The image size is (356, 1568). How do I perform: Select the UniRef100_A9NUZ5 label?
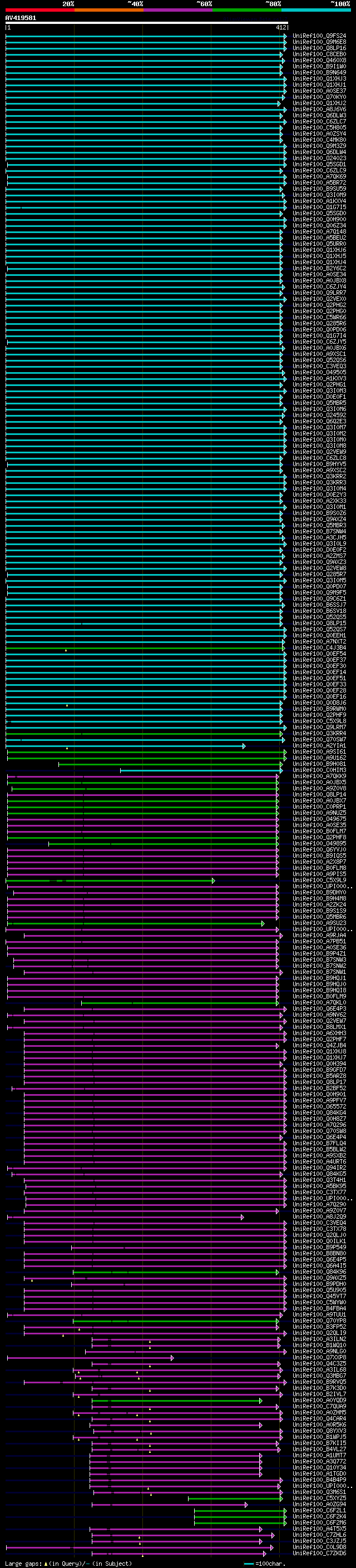pos(319,813)
